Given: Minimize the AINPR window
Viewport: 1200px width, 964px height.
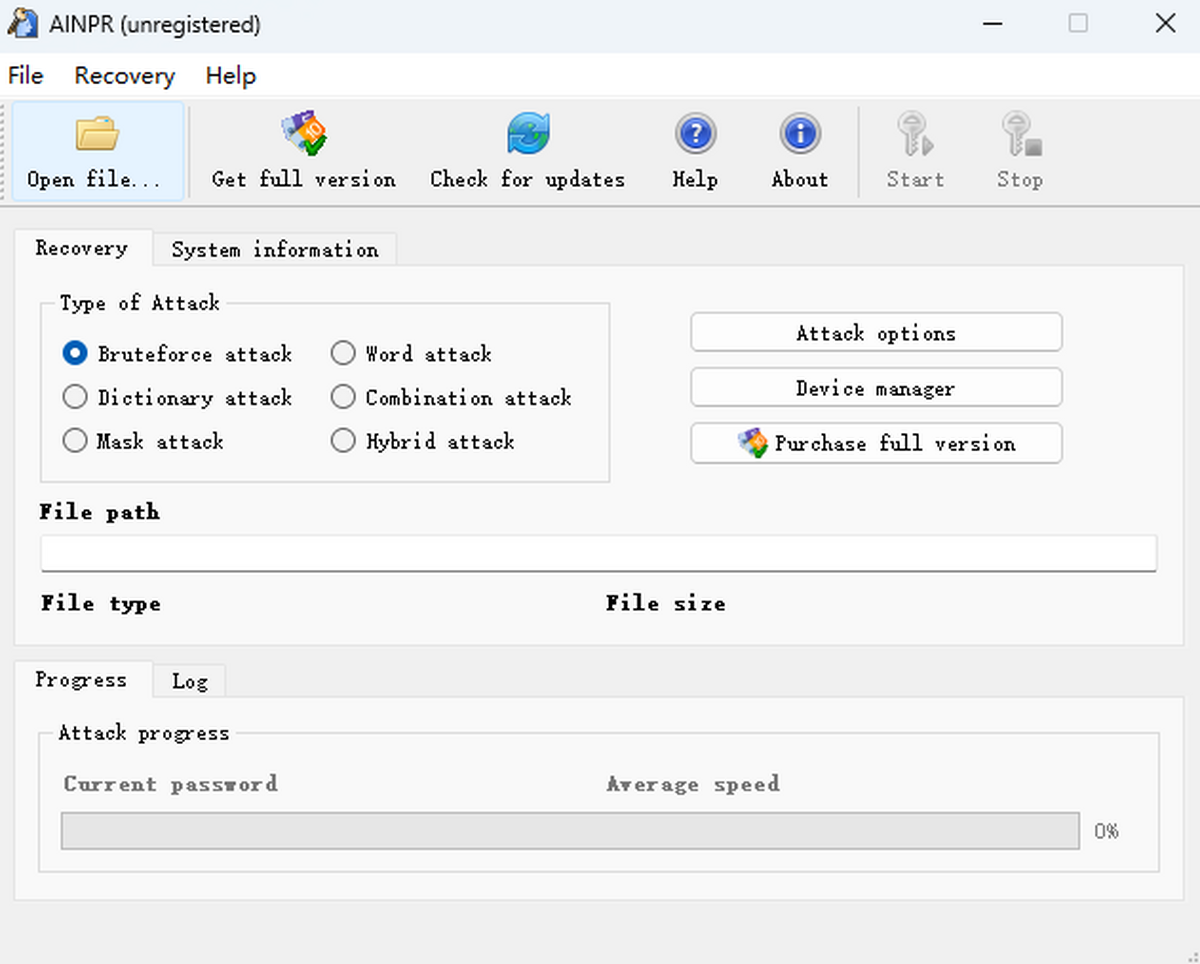Looking at the screenshot, I should click(x=991, y=24).
